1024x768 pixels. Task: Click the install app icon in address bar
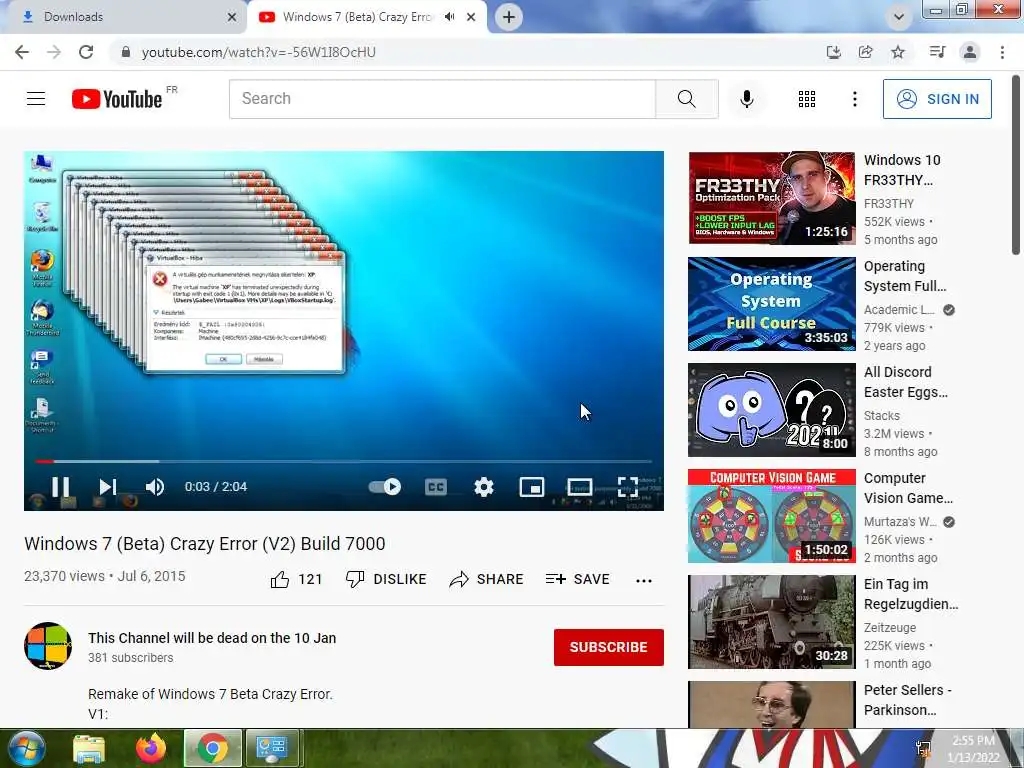click(x=833, y=52)
